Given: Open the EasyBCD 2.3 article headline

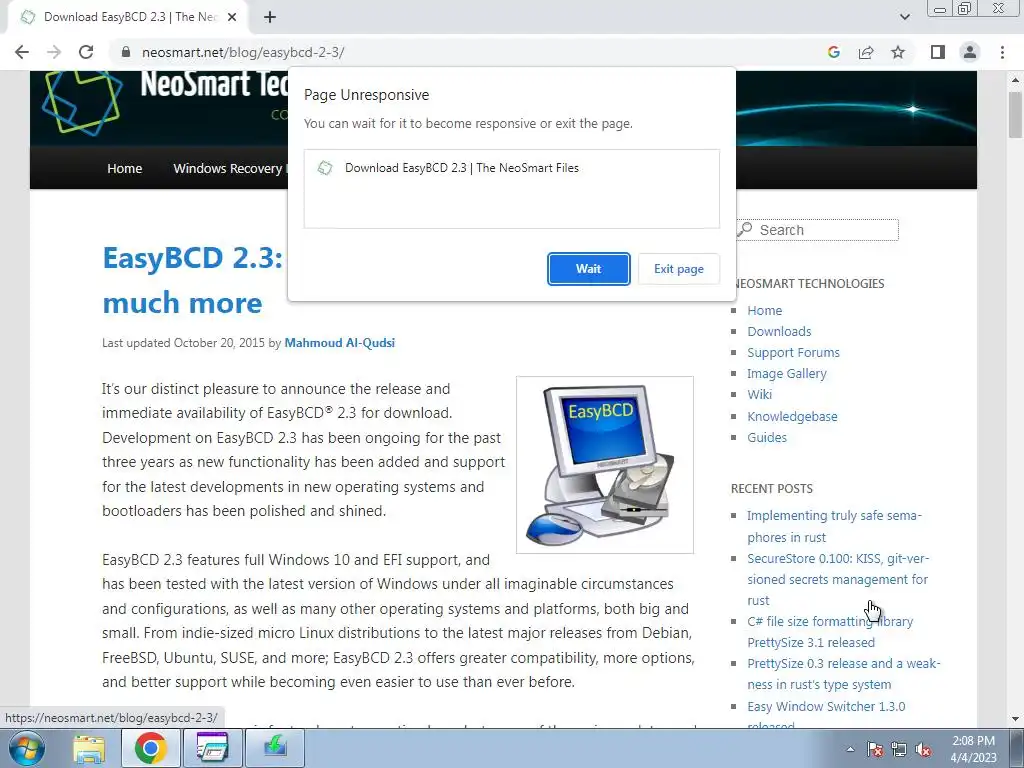Looking at the screenshot, I should (x=193, y=280).
